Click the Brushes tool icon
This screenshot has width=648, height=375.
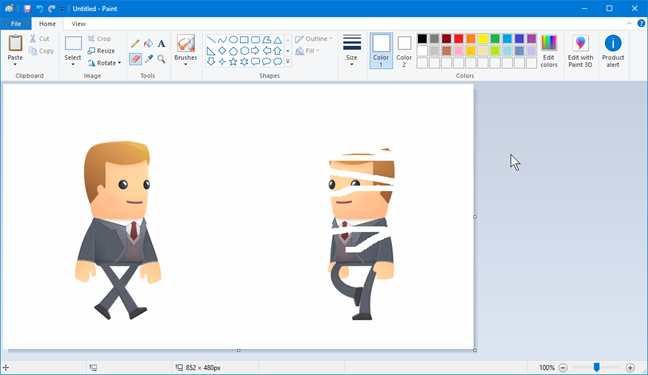coord(186,43)
